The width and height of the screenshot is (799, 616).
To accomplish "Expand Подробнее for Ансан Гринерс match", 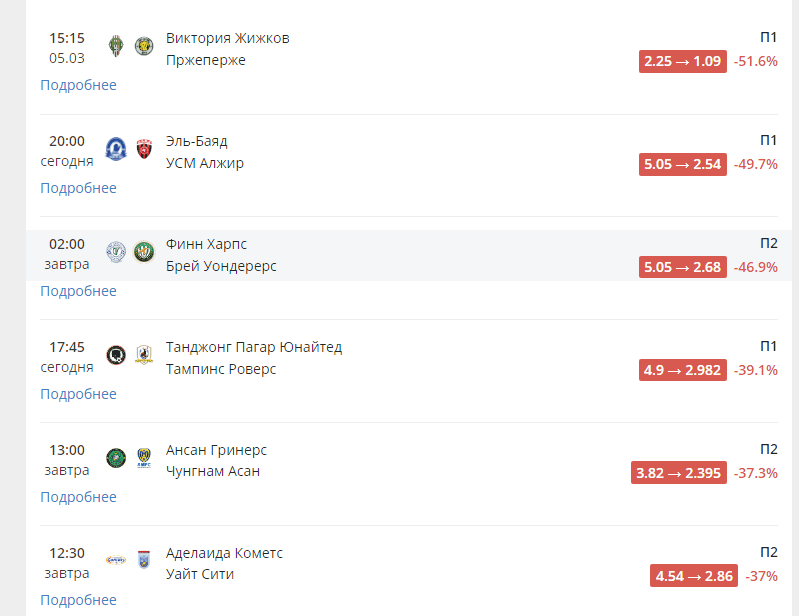I will (78, 497).
